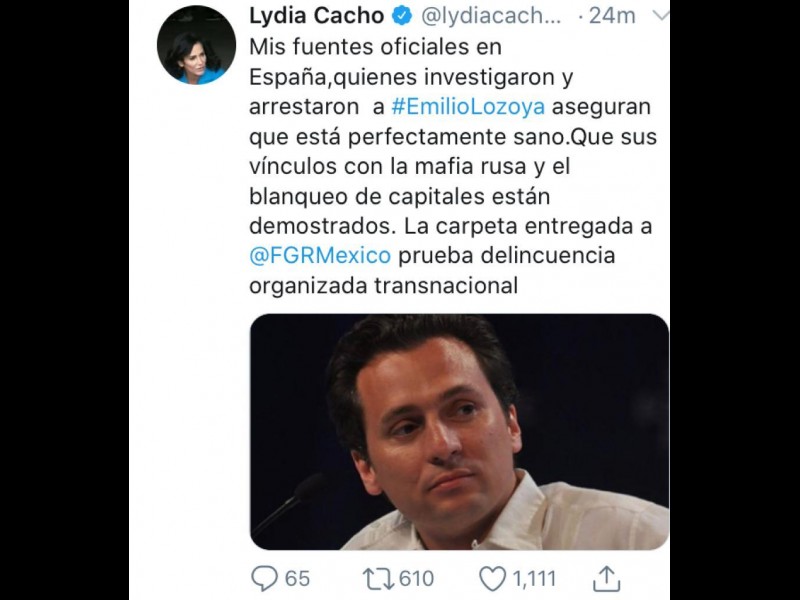The image size is (800, 600).
Task: Expand the tweet options chevron
Action: click(x=661, y=16)
